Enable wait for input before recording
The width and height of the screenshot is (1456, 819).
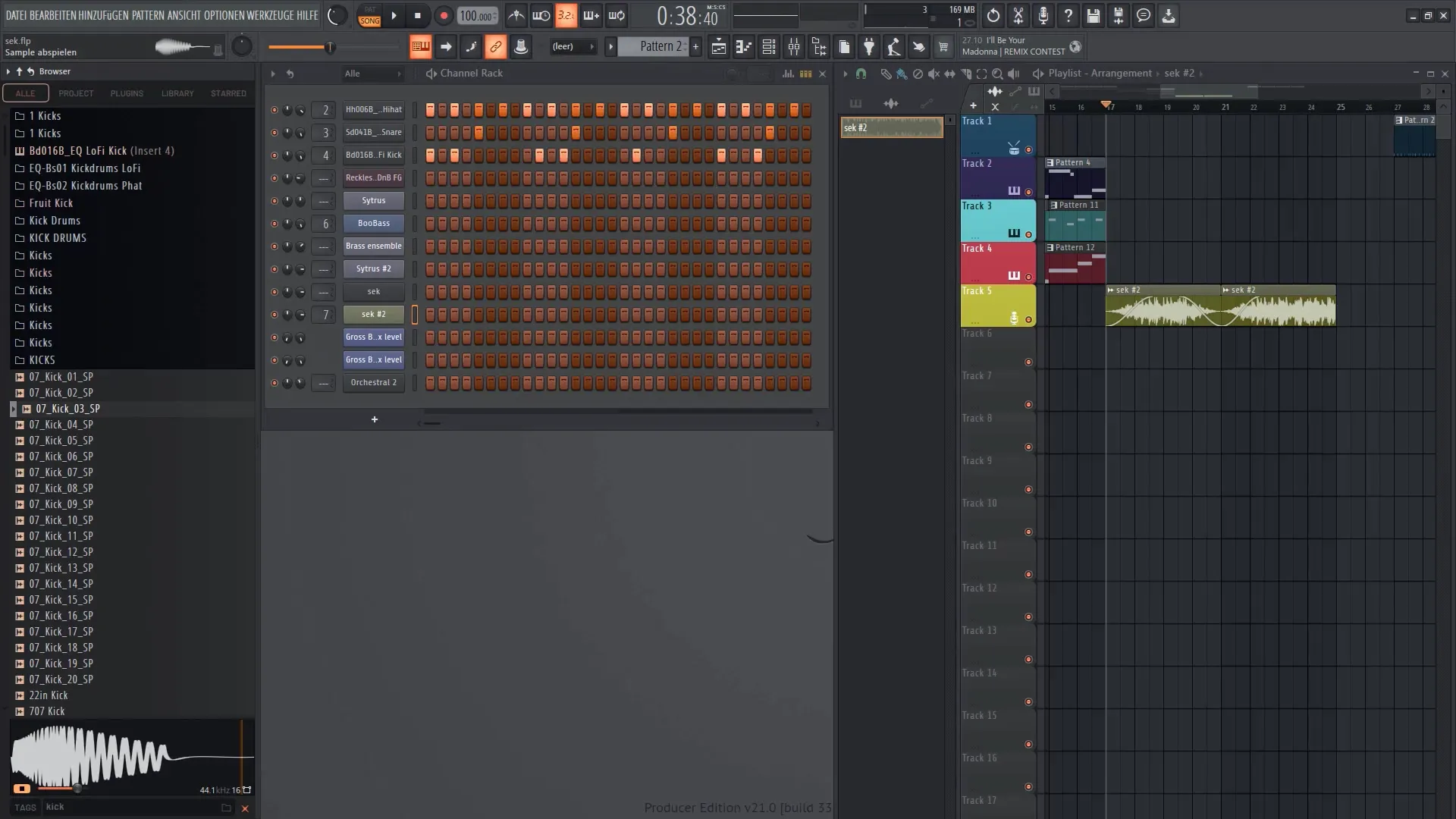click(x=541, y=15)
